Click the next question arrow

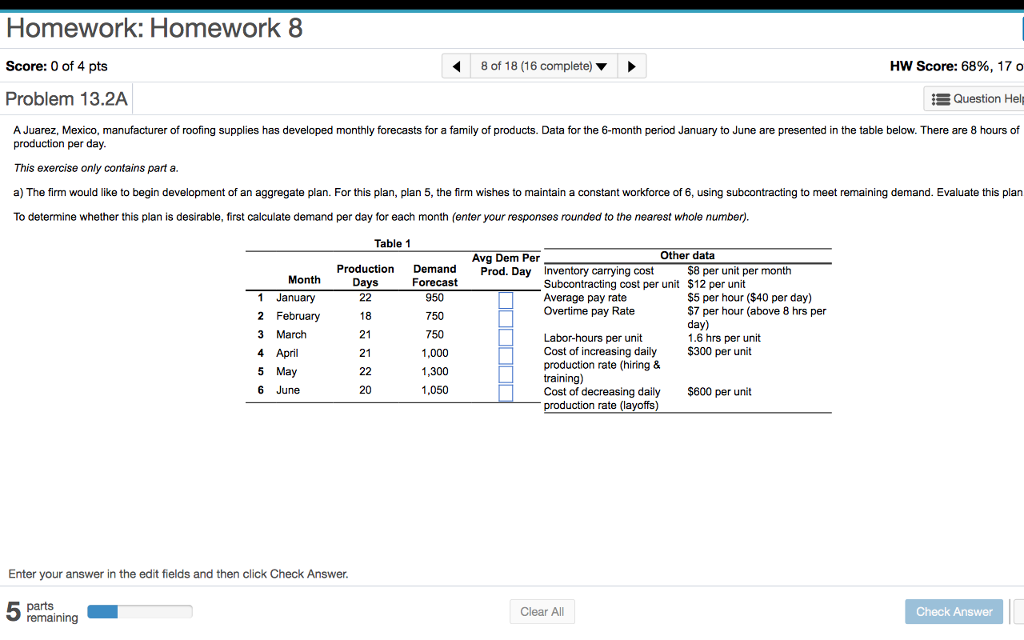click(631, 65)
